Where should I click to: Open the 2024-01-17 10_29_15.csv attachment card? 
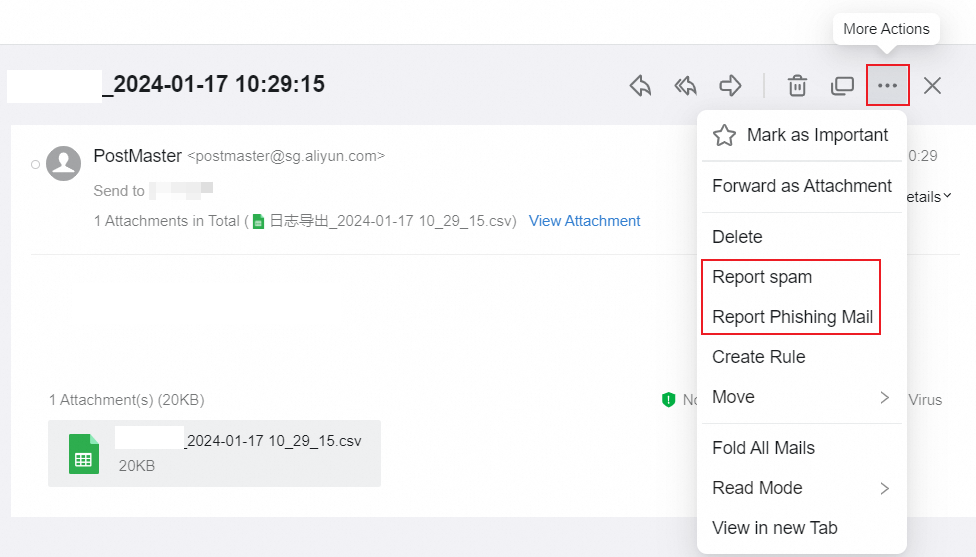tap(214, 453)
